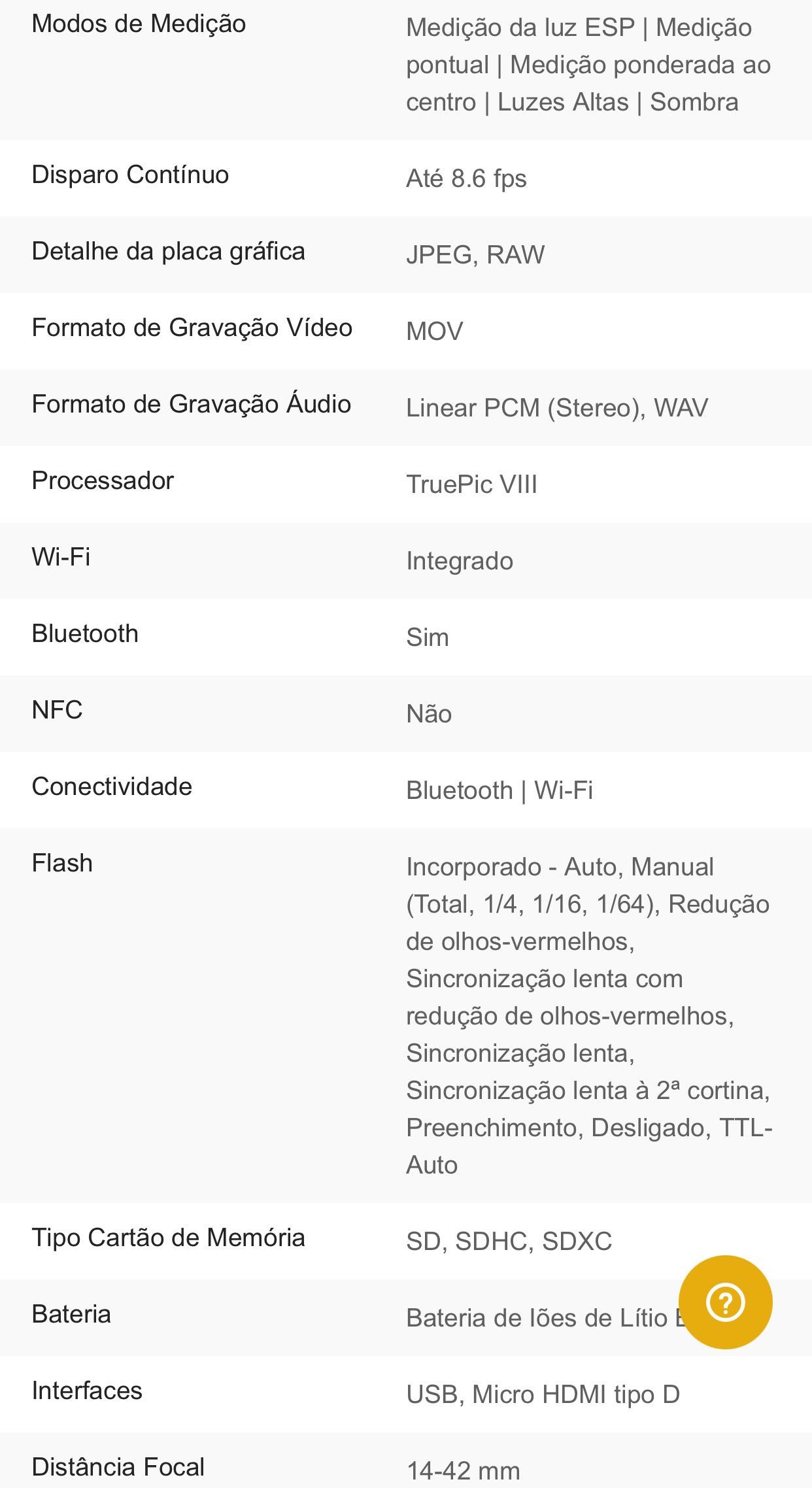Select the Processador row label

(x=103, y=481)
